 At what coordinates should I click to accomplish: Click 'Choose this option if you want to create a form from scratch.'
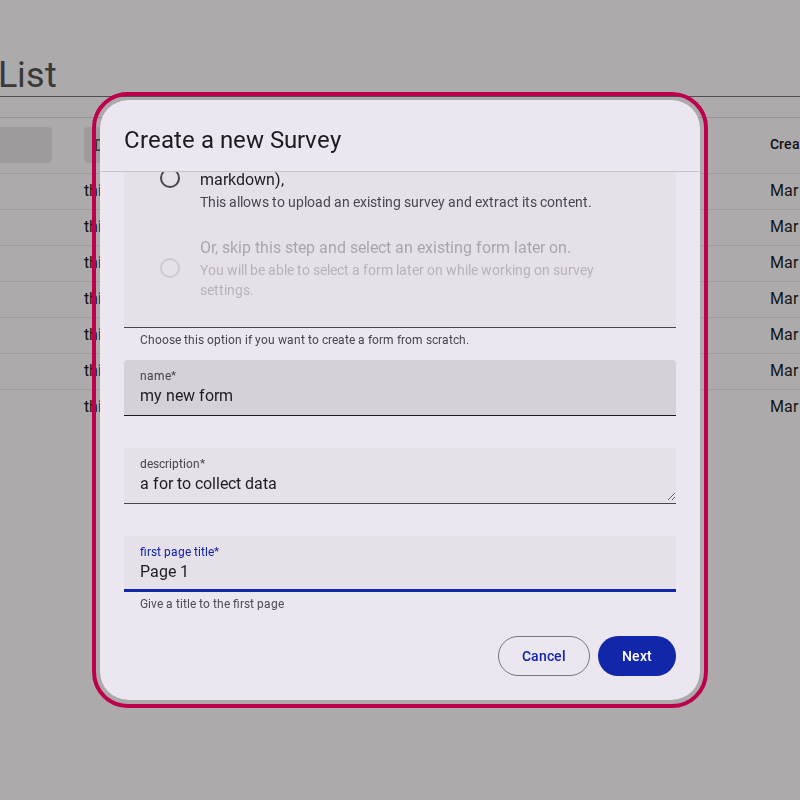pos(304,340)
